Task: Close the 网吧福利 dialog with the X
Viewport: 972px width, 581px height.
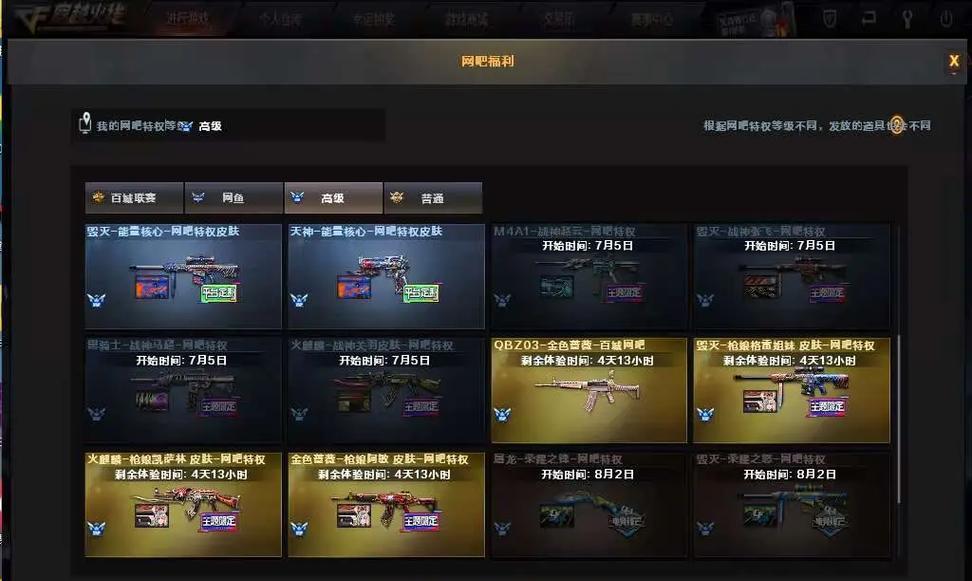Action: pos(953,61)
